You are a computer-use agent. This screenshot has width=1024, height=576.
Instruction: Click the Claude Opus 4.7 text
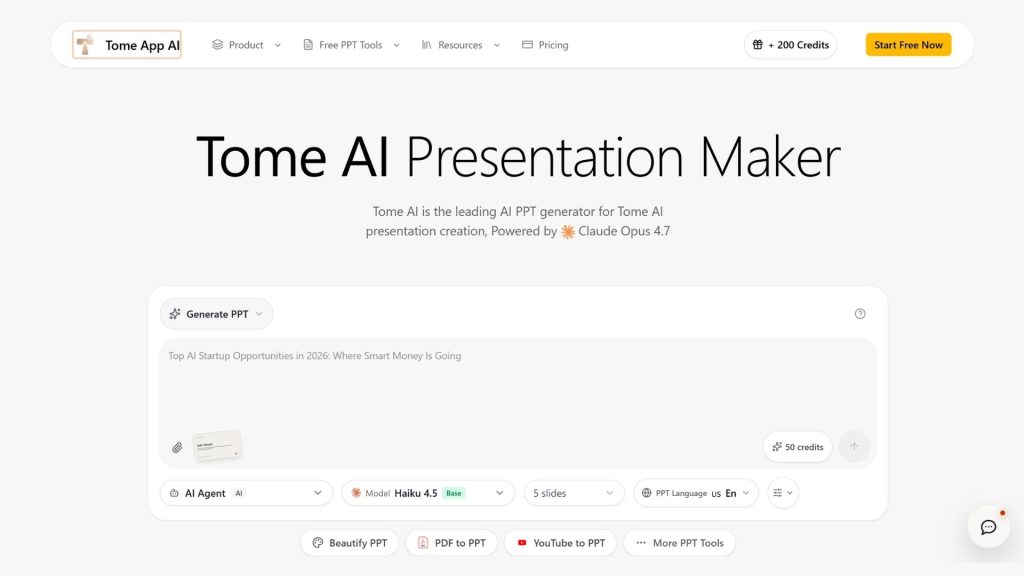(x=624, y=231)
